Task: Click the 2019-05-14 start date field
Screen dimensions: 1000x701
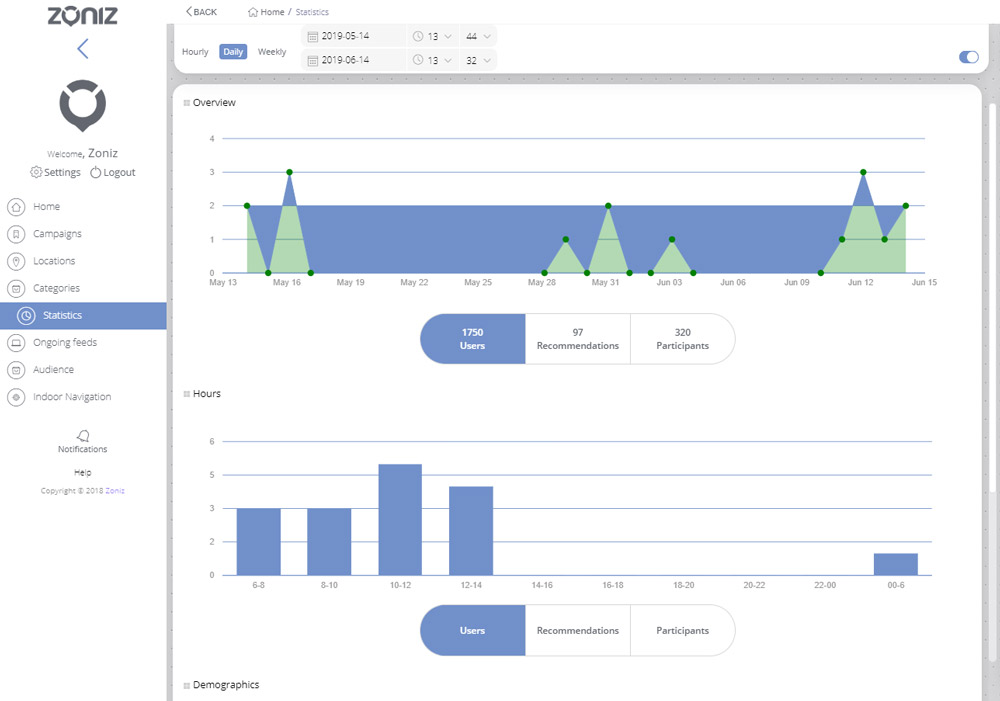Action: [x=357, y=36]
